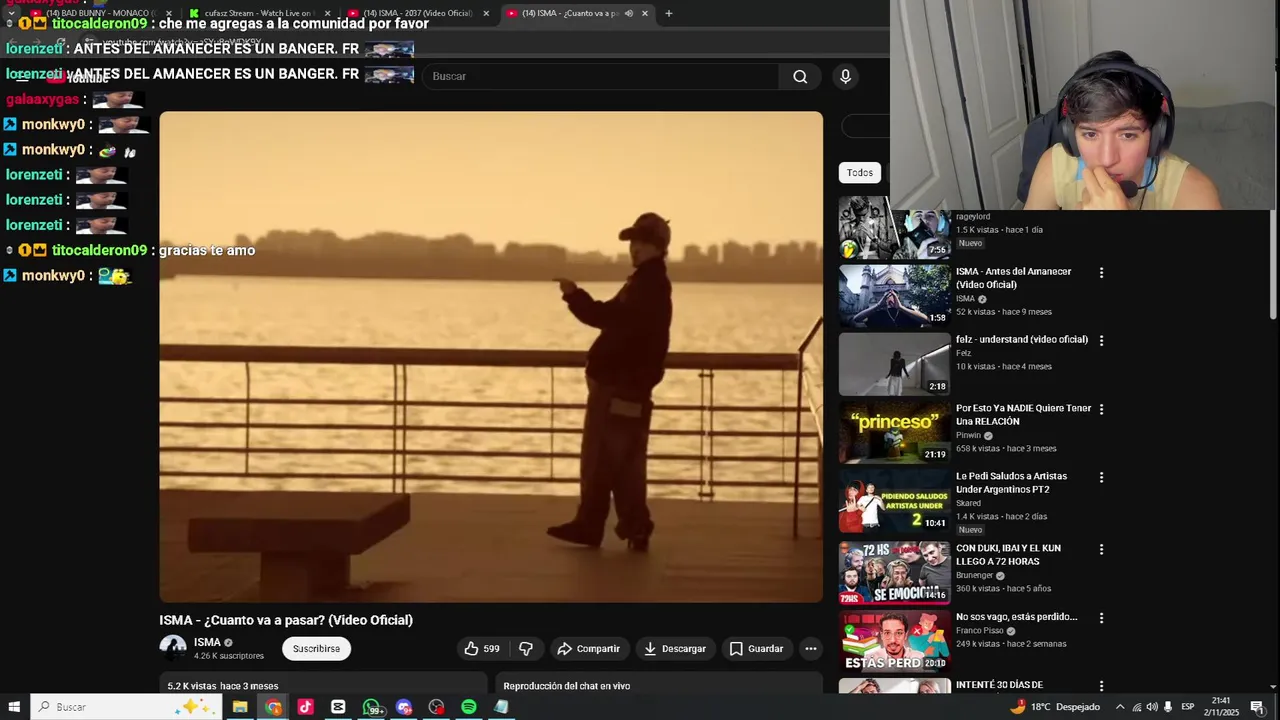
Task: Open ISMA channel avatar
Action: 173,648
